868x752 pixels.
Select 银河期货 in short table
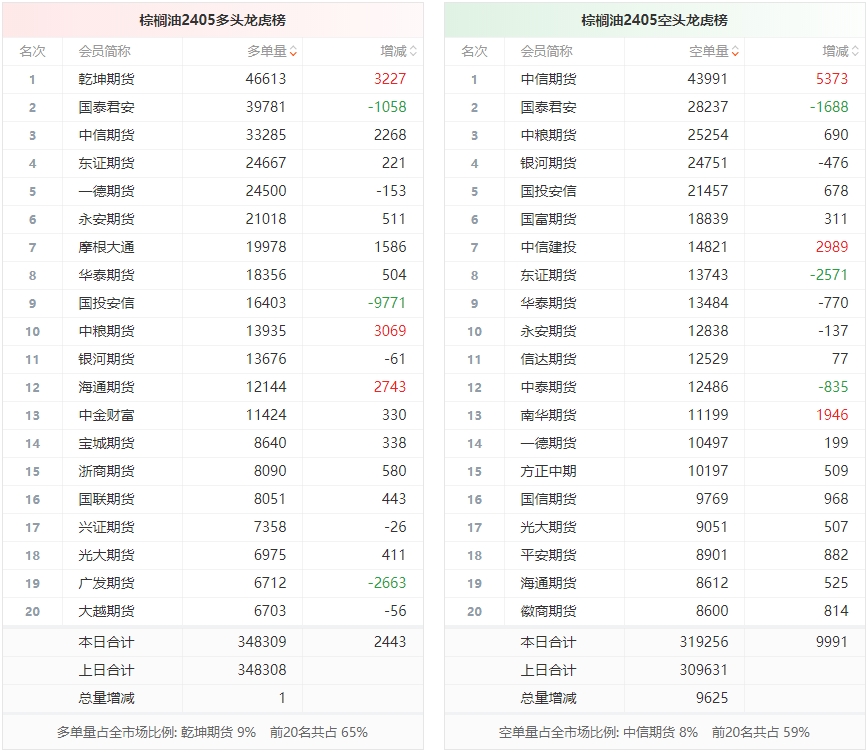click(548, 163)
